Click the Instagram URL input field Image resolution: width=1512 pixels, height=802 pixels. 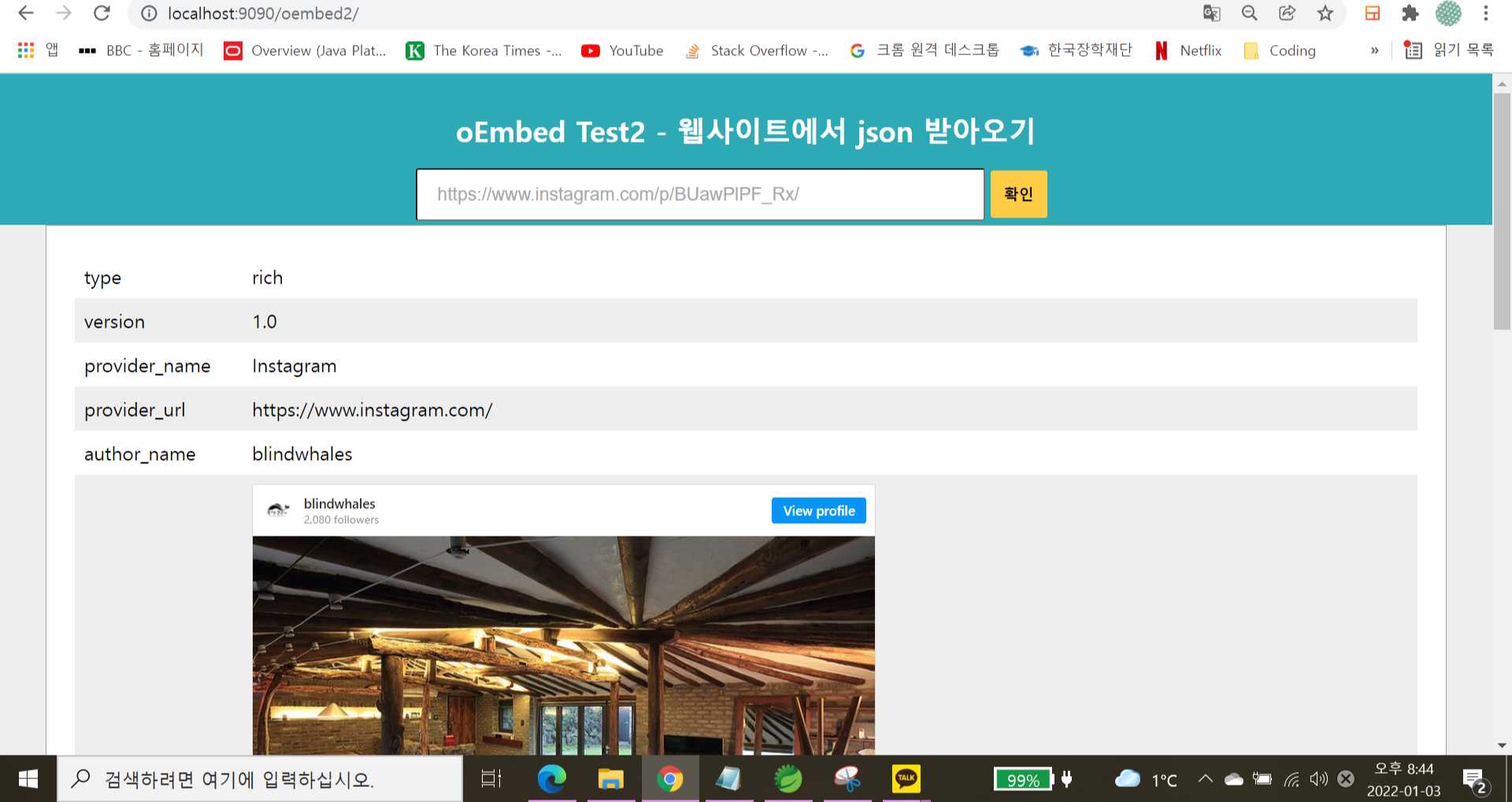pyautogui.click(x=700, y=194)
